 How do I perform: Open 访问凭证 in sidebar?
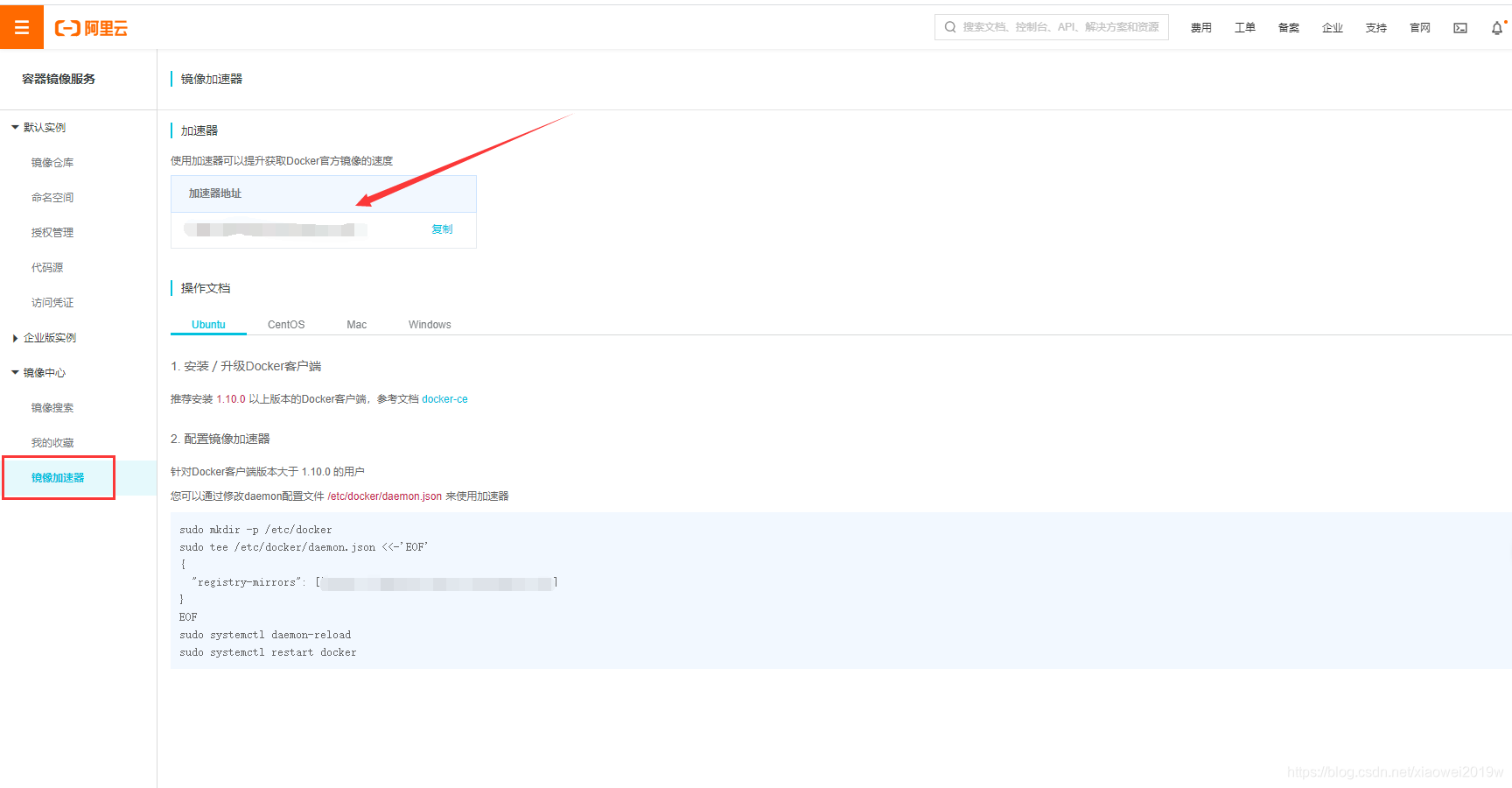pos(52,303)
